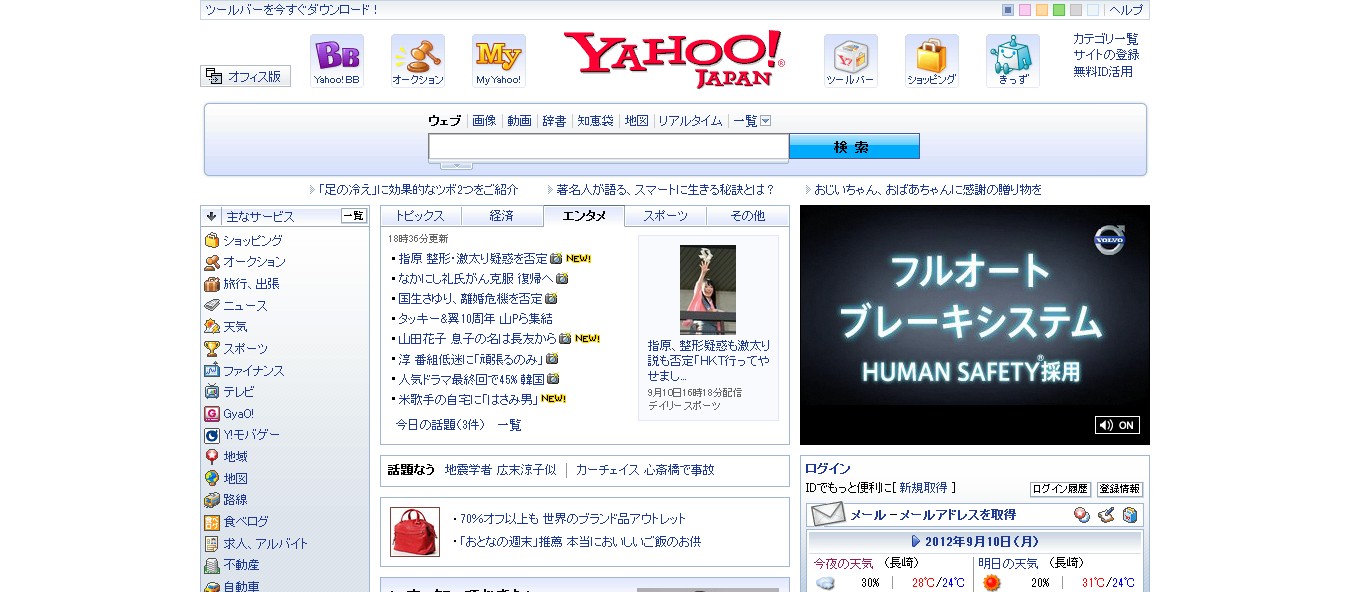Viewport: 1349px width, 592px height.
Task: Switch to the トピックス tab
Action: click(421, 216)
